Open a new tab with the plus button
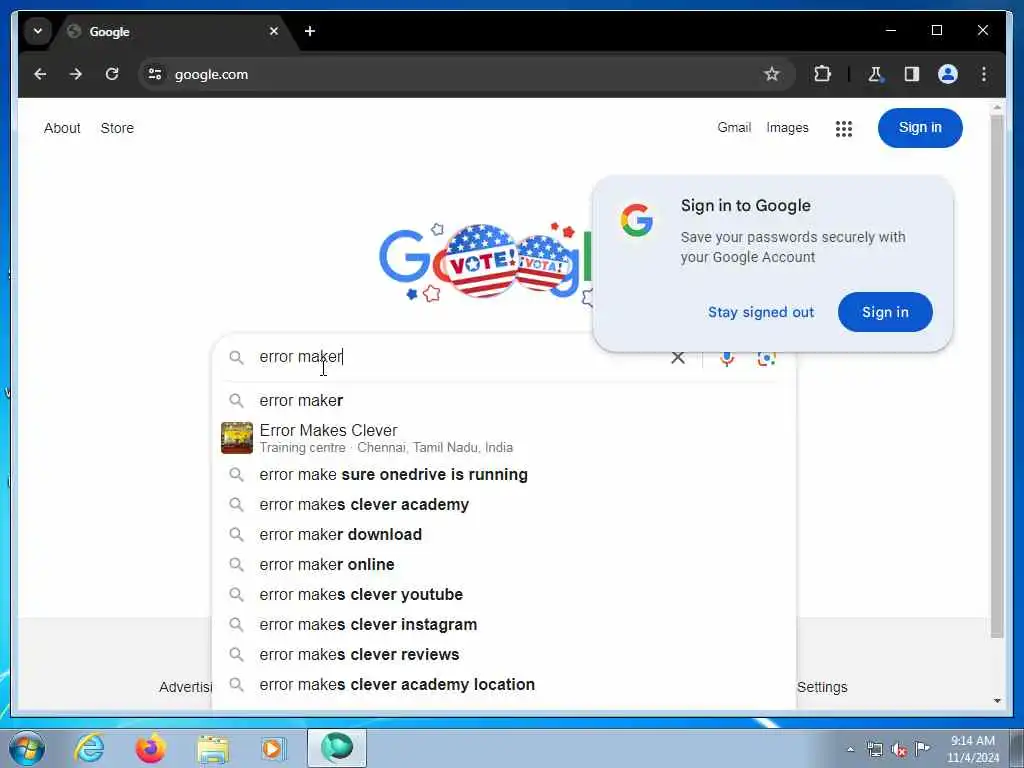This screenshot has width=1024, height=768. point(310,31)
